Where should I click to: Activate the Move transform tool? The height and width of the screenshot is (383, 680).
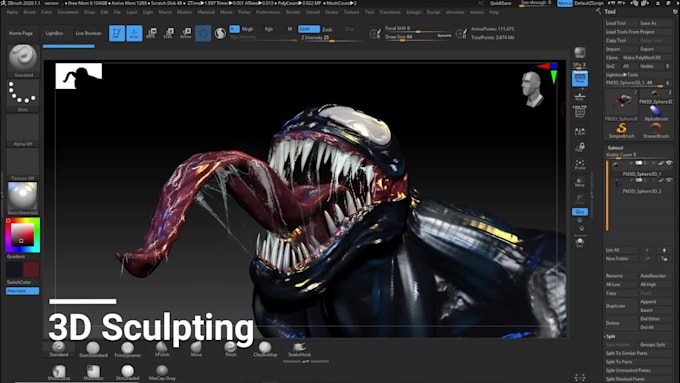(x=151, y=33)
